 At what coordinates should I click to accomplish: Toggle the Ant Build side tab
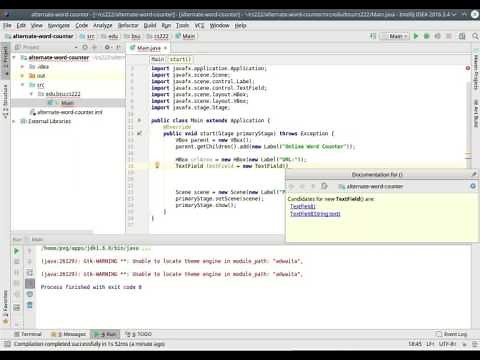pos(476,113)
